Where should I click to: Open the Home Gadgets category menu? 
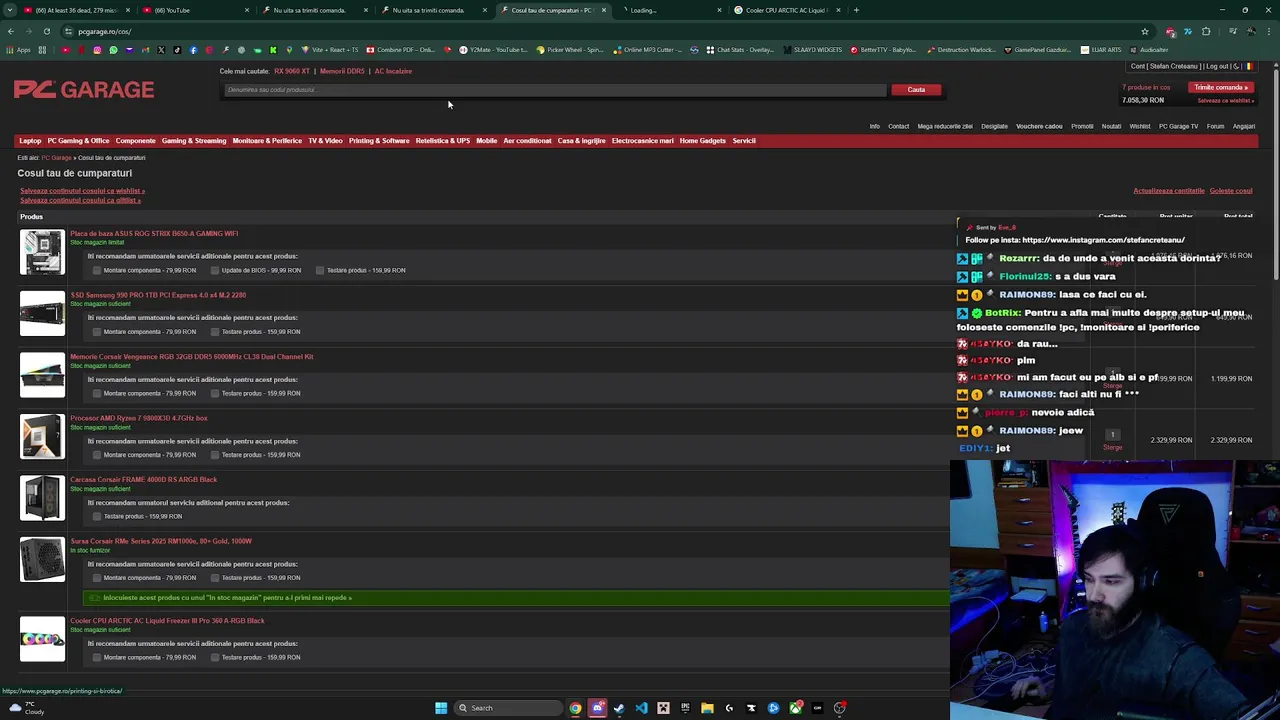point(702,141)
